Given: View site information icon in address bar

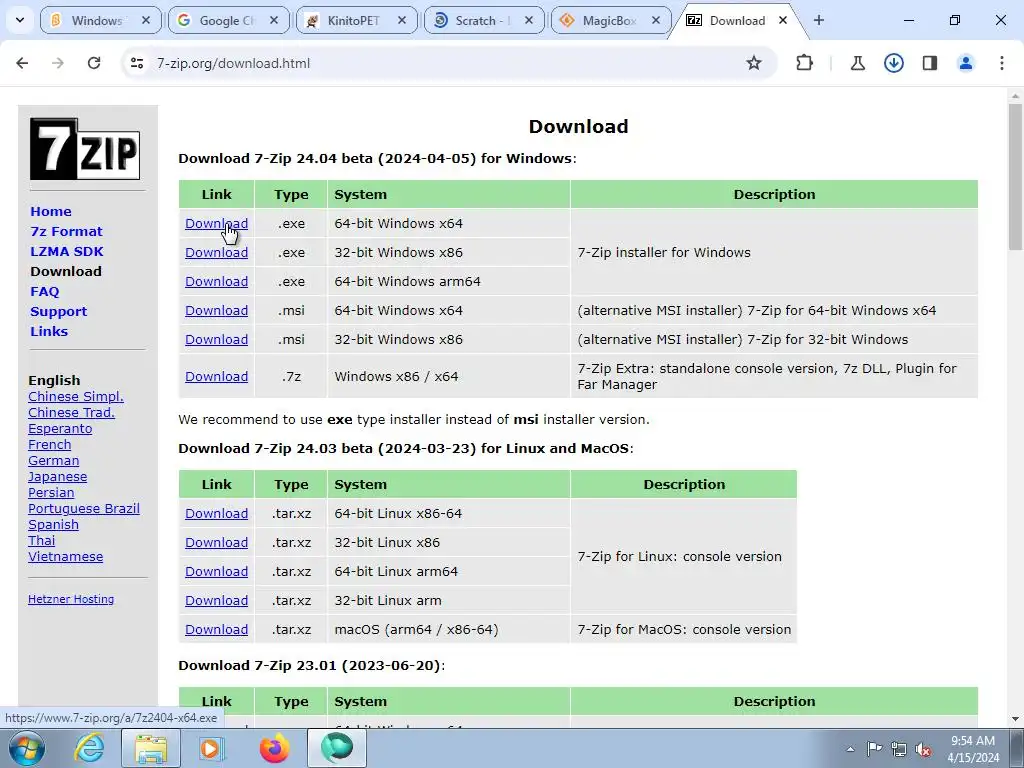Looking at the screenshot, I should coord(137,63).
